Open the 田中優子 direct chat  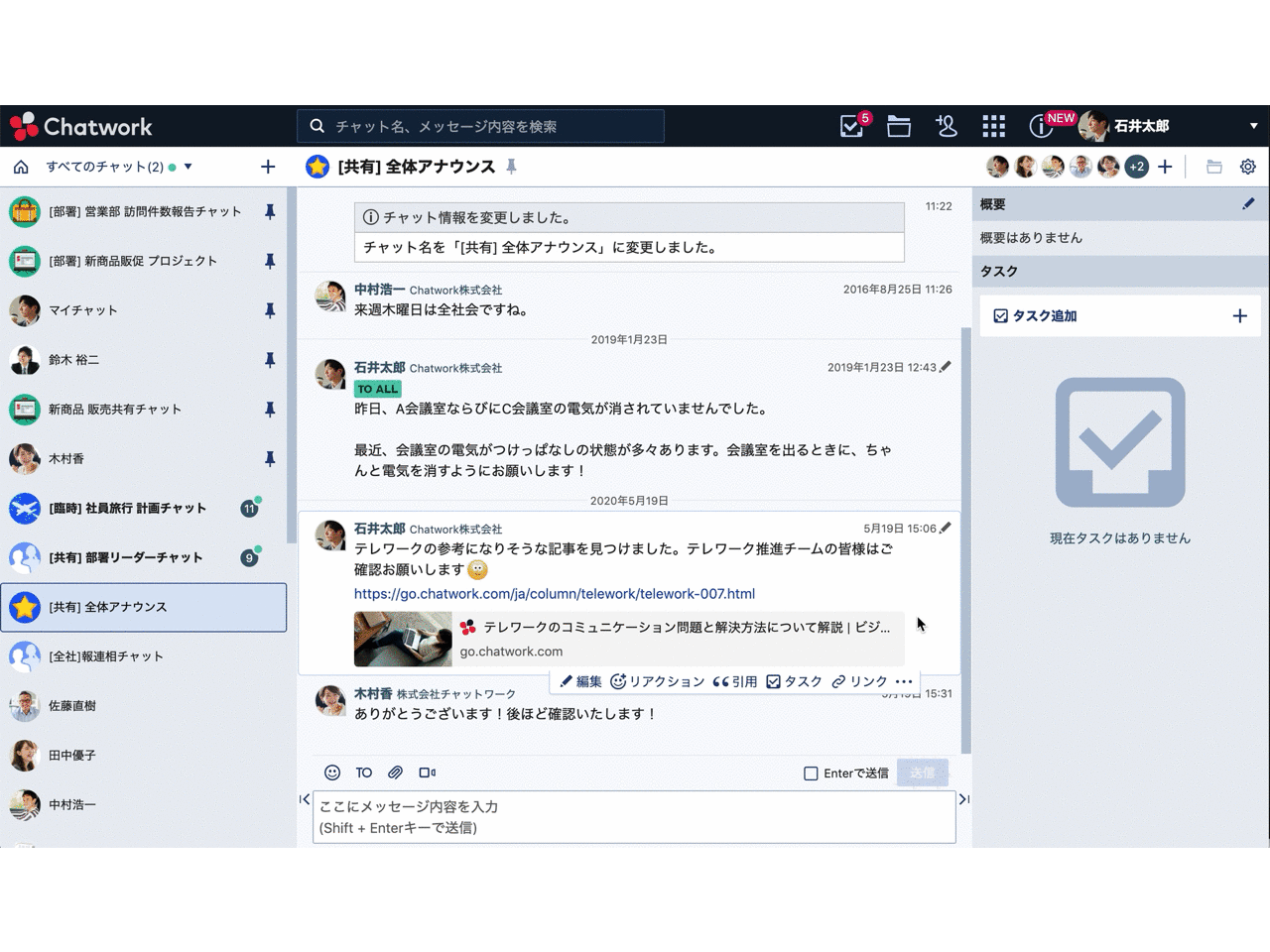(x=144, y=756)
